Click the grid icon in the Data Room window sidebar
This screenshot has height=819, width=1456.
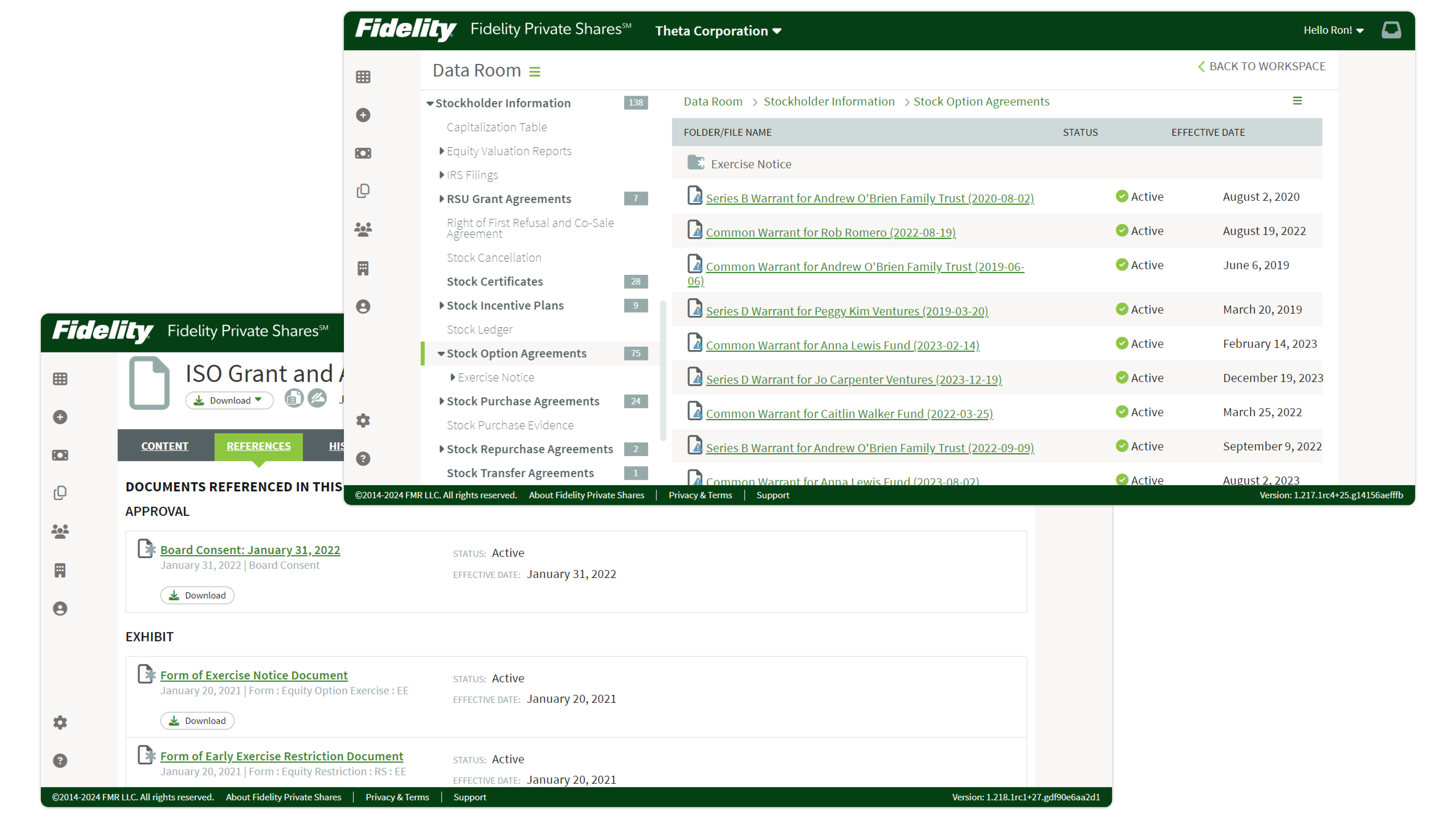[x=363, y=77]
